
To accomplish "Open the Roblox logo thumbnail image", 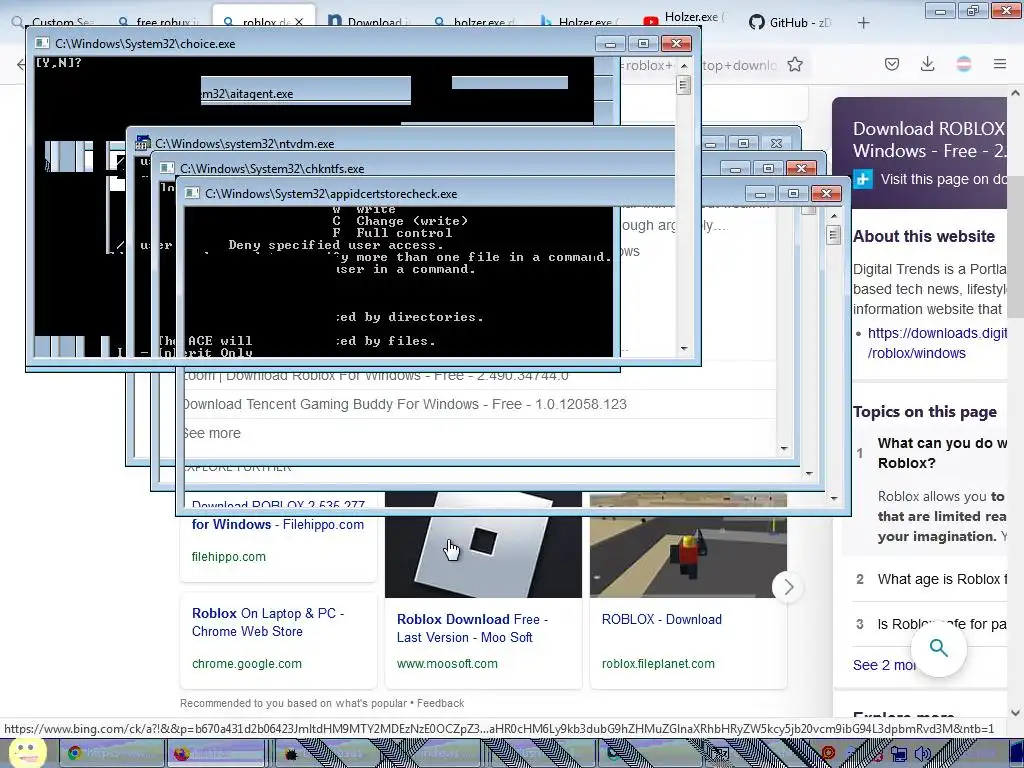I will point(483,545).
